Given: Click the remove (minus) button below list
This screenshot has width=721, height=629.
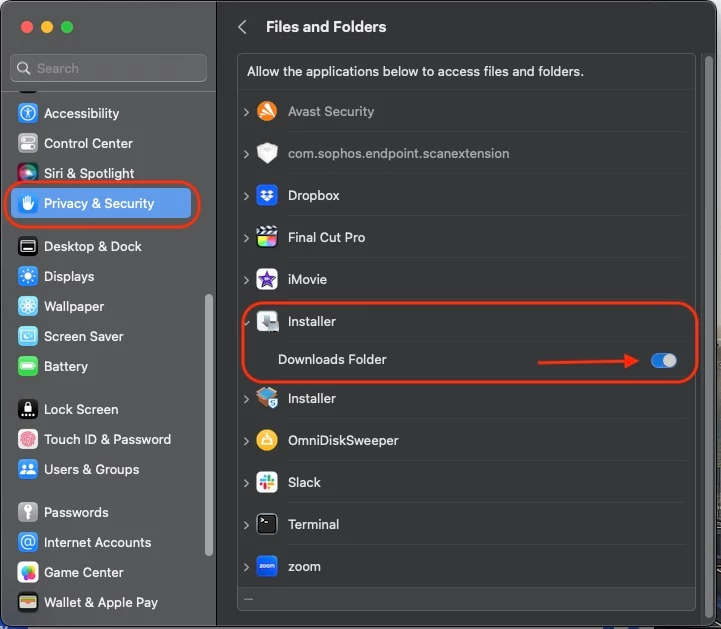Looking at the screenshot, I should pos(248,599).
